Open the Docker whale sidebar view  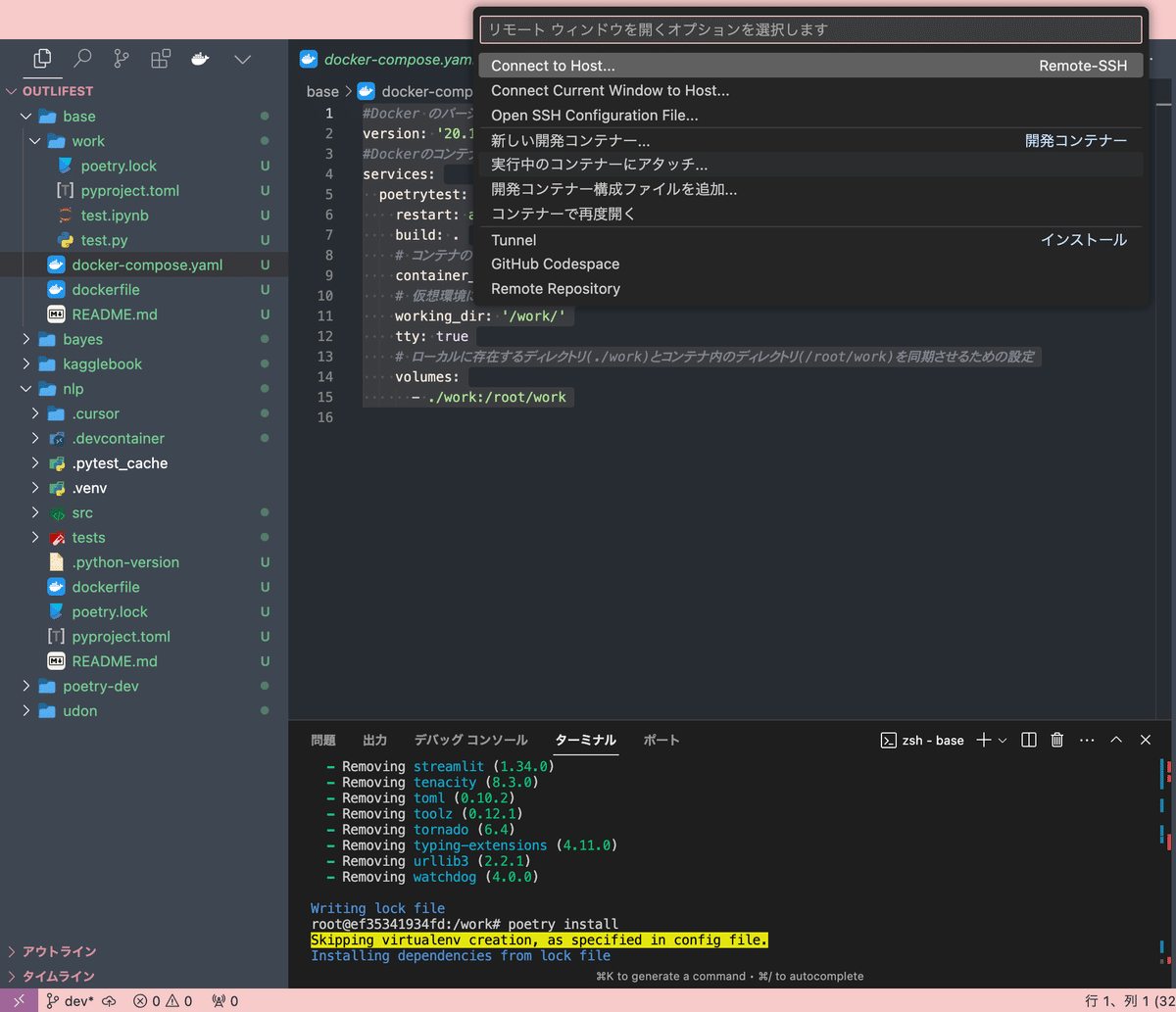(x=200, y=59)
